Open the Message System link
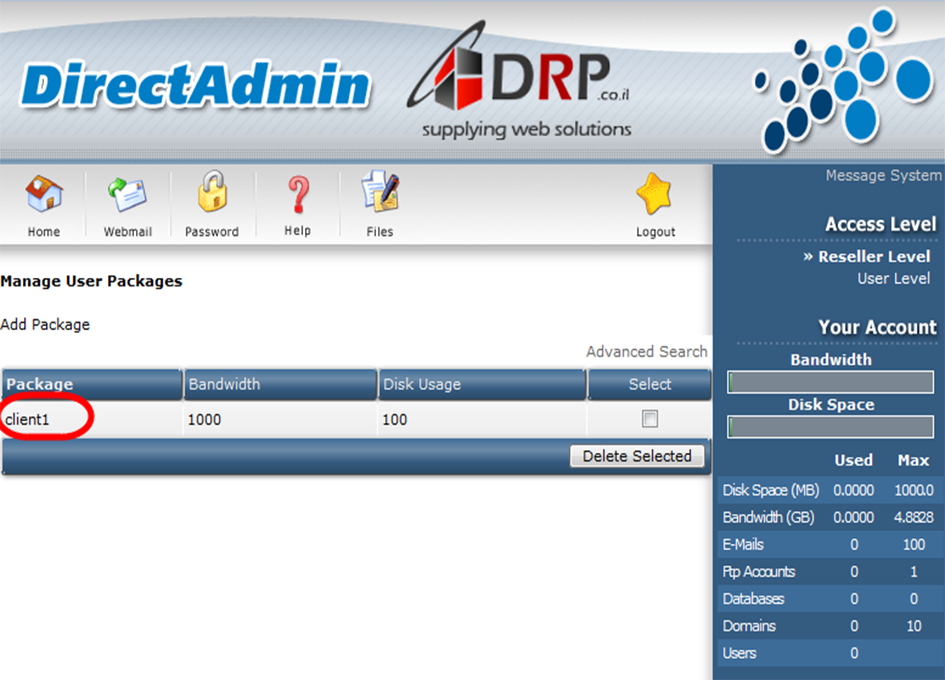 point(882,176)
